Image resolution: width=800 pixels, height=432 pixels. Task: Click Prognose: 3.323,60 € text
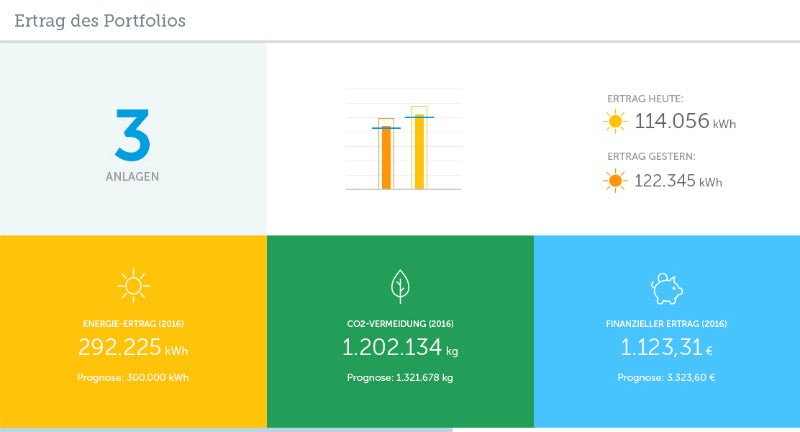tap(667, 378)
